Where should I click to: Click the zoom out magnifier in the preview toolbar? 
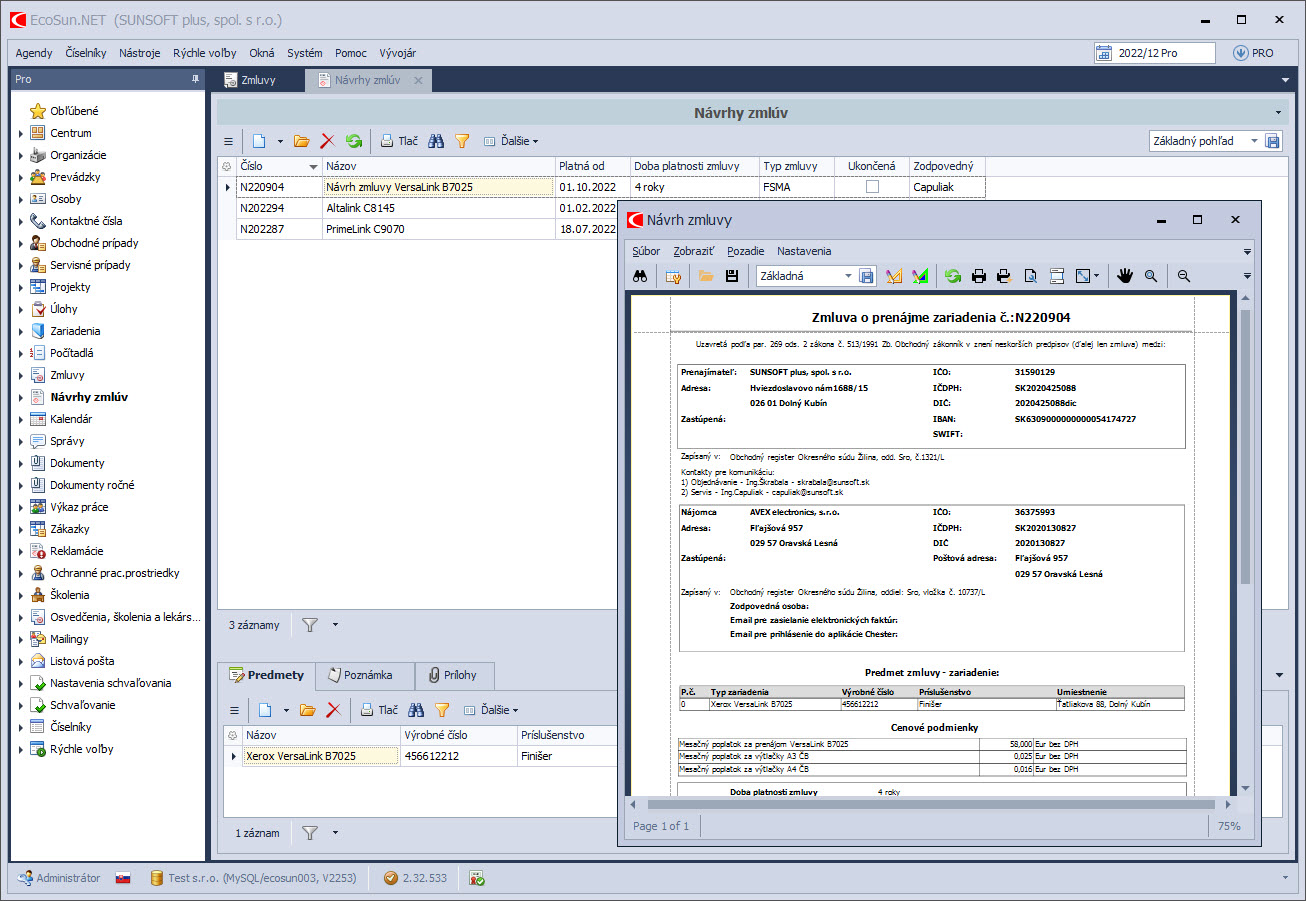[x=1184, y=276]
